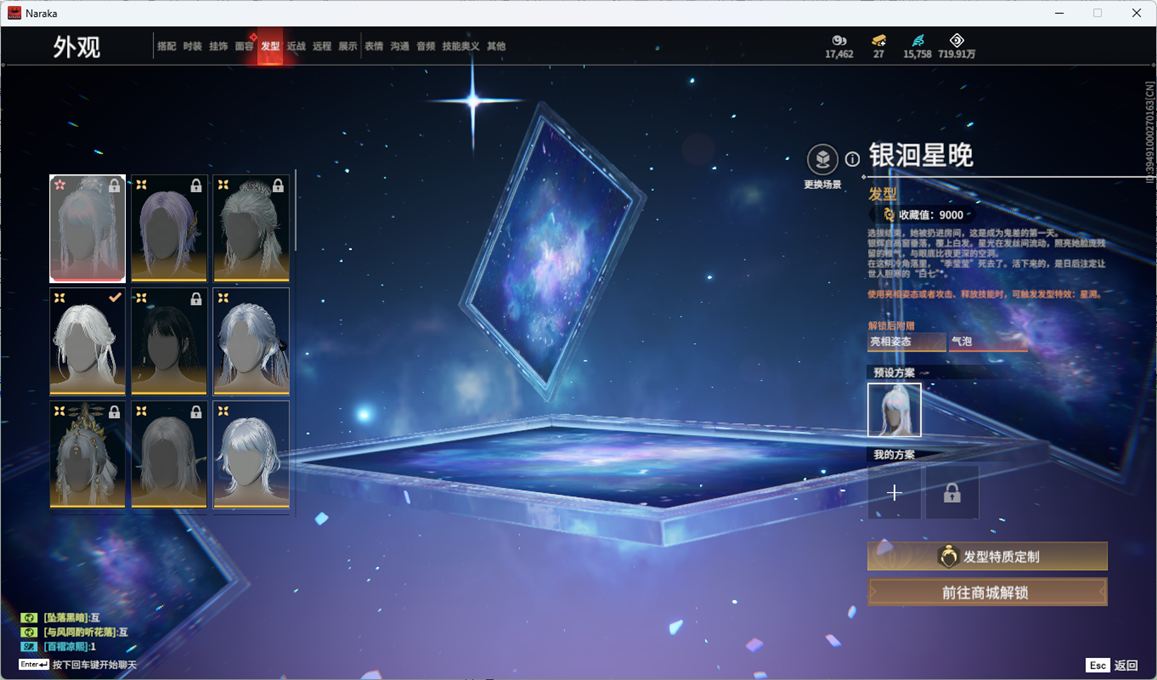Click the locked scheme slot under 我的方案
Screen dimensions: 1157x680
tap(952, 492)
